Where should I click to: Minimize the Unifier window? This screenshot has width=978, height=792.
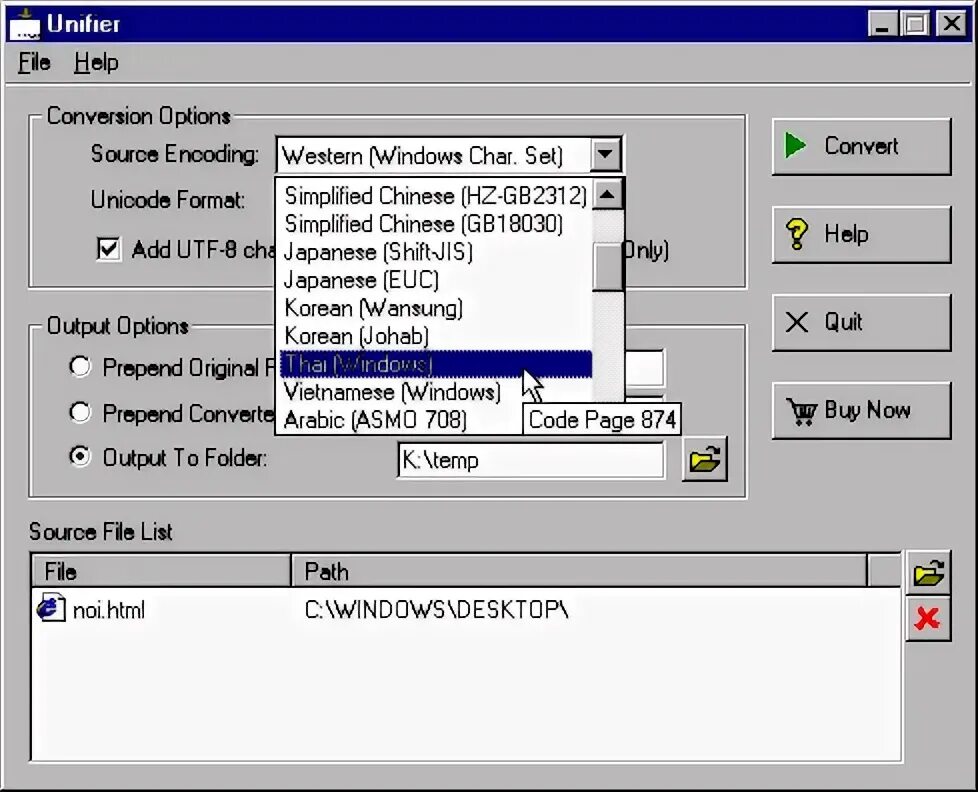tap(883, 25)
